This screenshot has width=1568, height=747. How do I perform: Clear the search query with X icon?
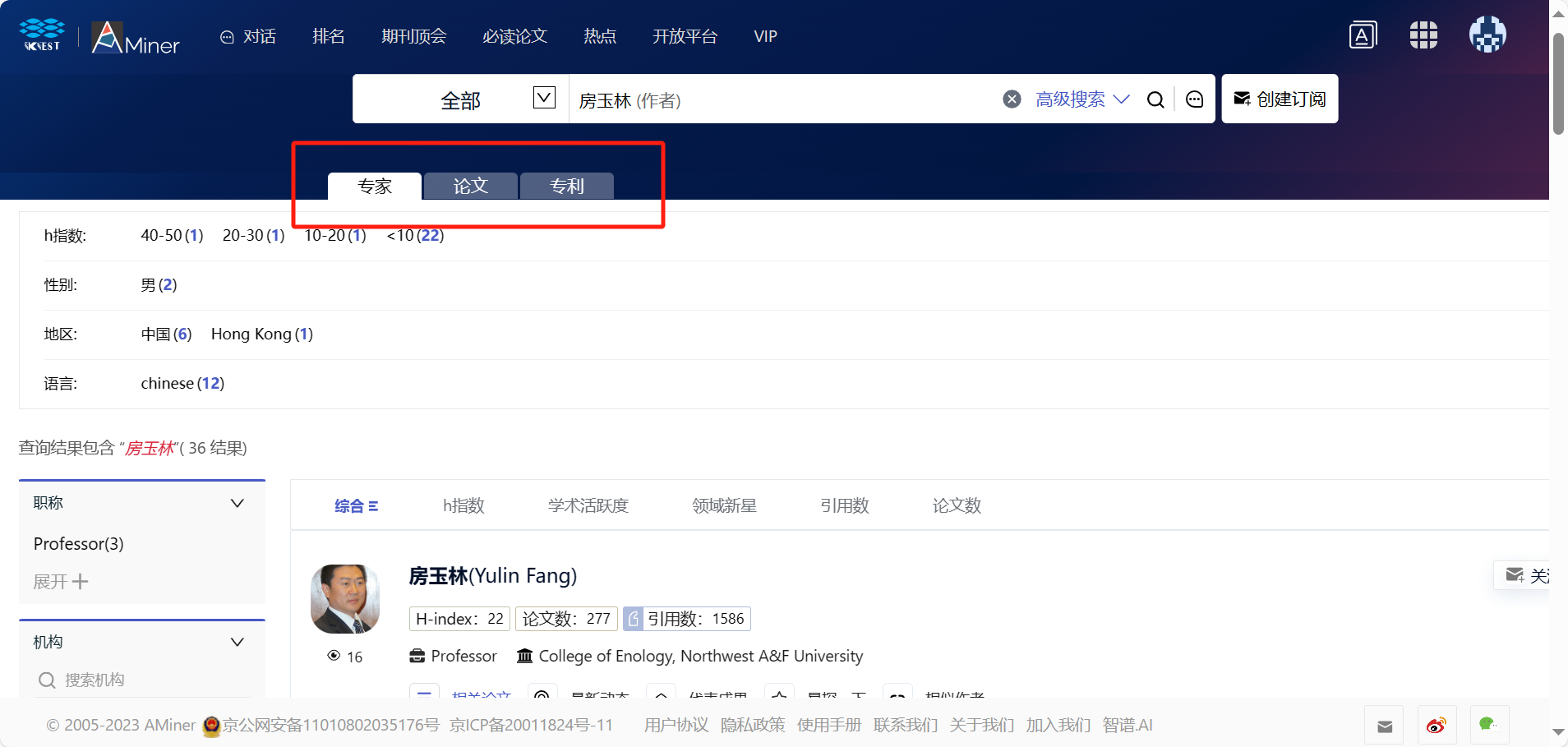[1012, 99]
